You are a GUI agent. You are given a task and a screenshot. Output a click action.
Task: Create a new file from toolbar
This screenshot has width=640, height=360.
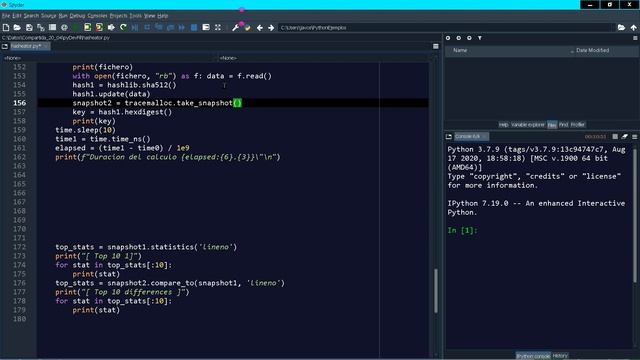click(x=6, y=27)
